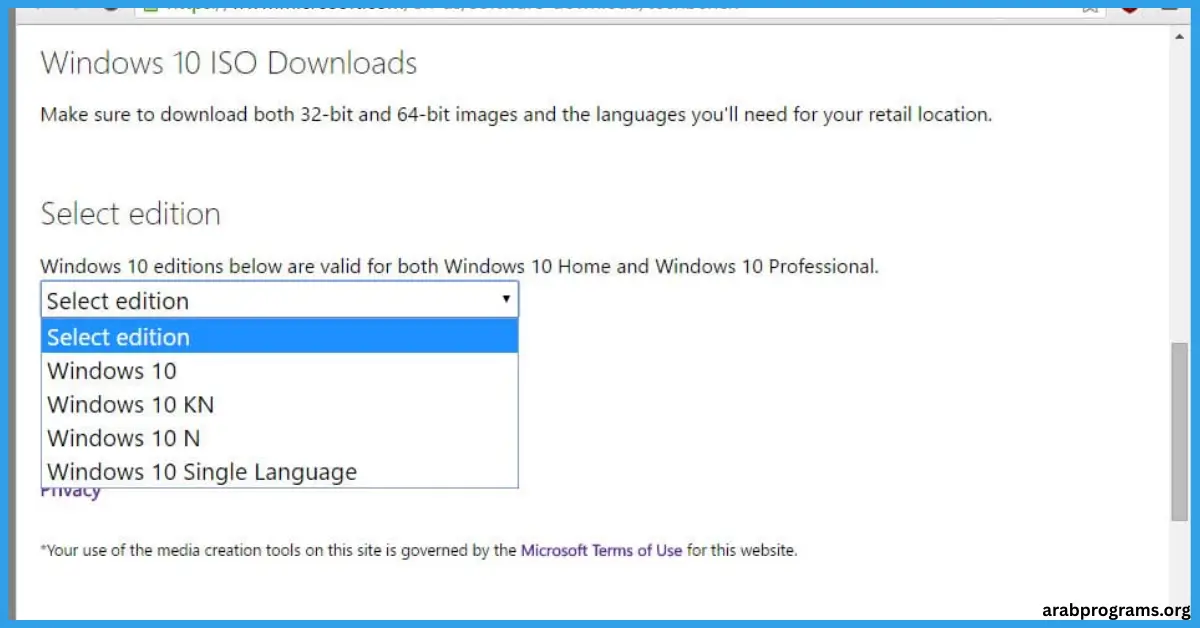Click the text about valid Windows 10 editions

coord(459,267)
